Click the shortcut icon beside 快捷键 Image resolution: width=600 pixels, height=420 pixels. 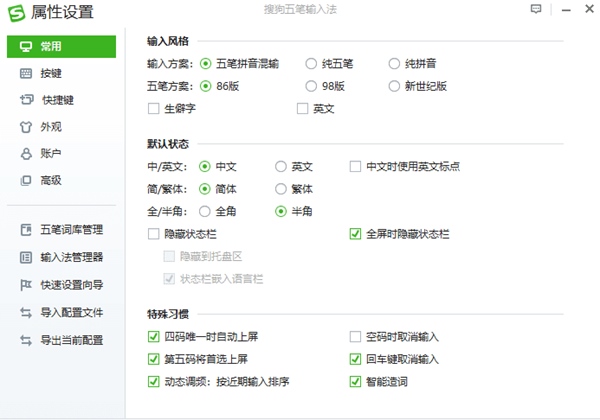point(26,100)
